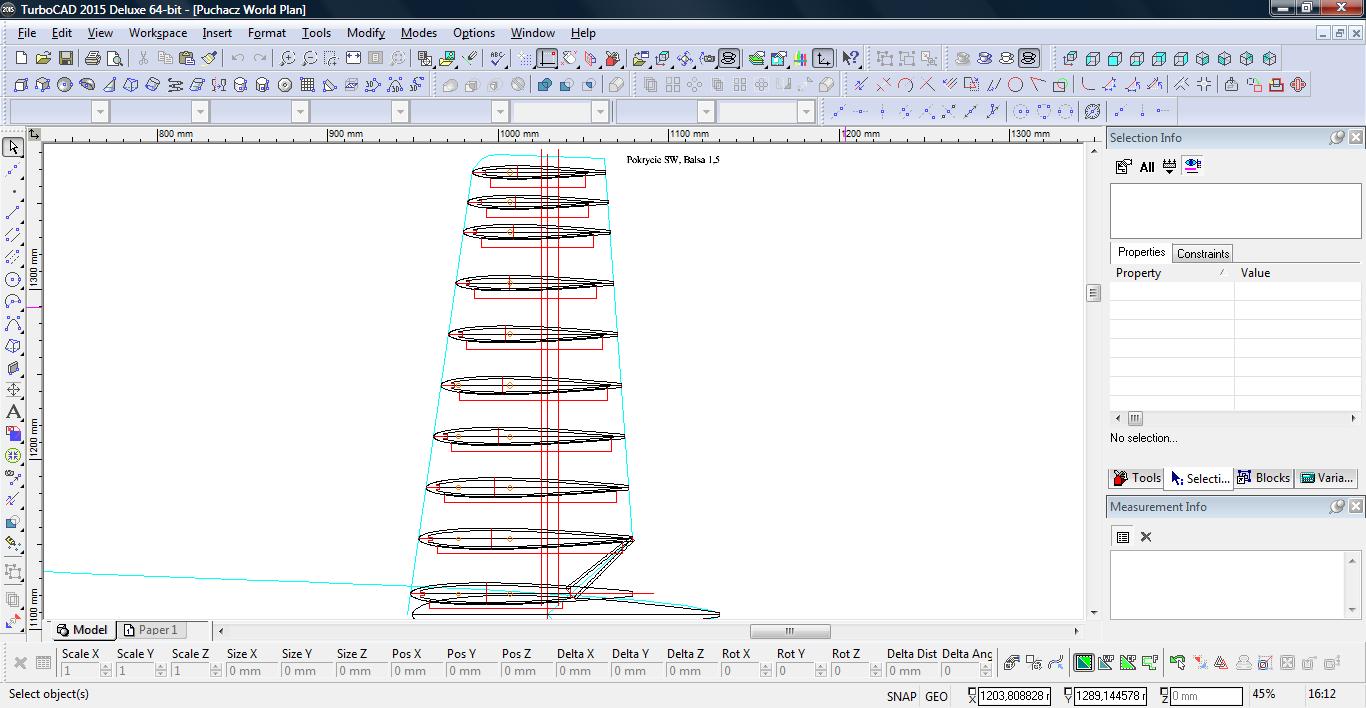Select the Zoom In magnifier tool
The image size is (1366, 708).
coord(288,59)
